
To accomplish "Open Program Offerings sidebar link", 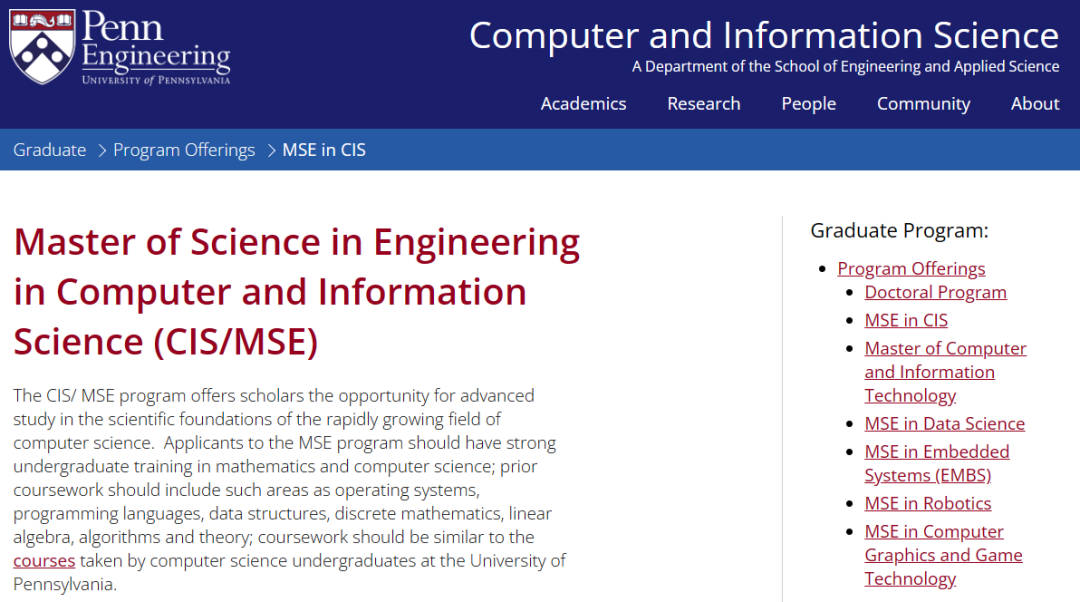I will click(911, 269).
